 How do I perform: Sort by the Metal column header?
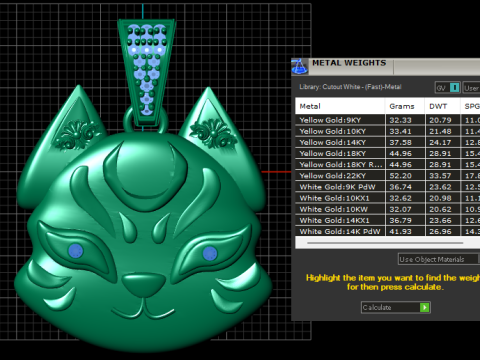pyautogui.click(x=340, y=106)
